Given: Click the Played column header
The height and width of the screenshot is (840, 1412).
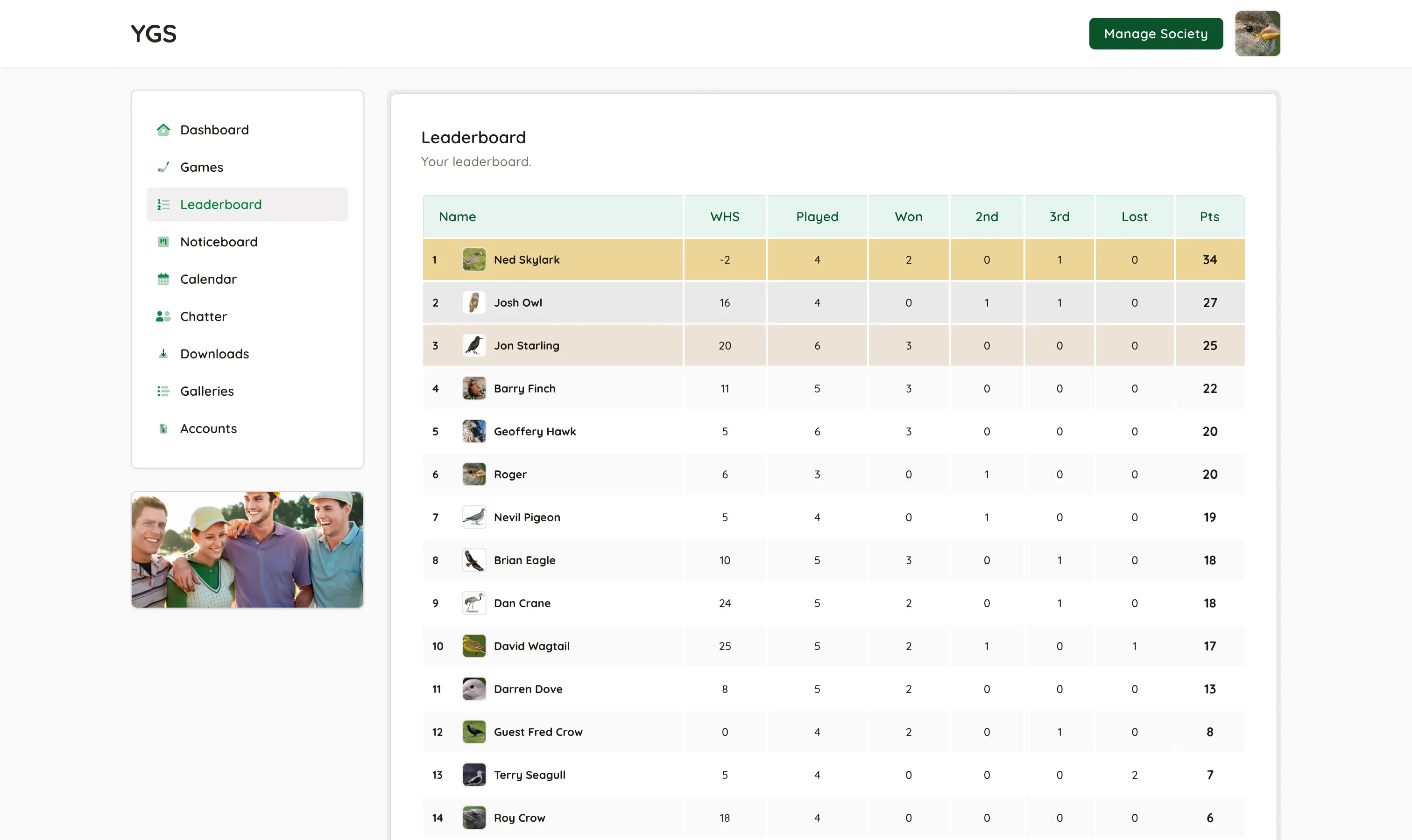Looking at the screenshot, I should click(817, 216).
